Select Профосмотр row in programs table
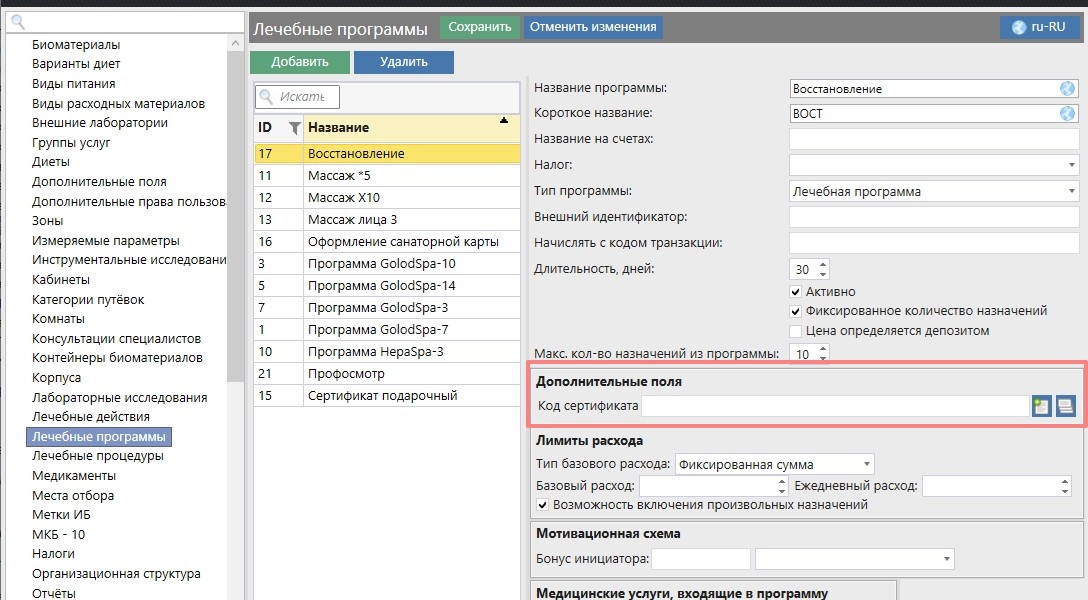The image size is (1088, 600). [x=346, y=374]
